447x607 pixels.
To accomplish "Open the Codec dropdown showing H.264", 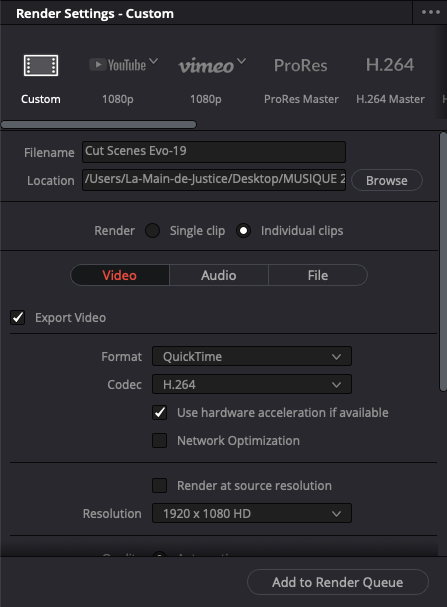I will (252, 384).
